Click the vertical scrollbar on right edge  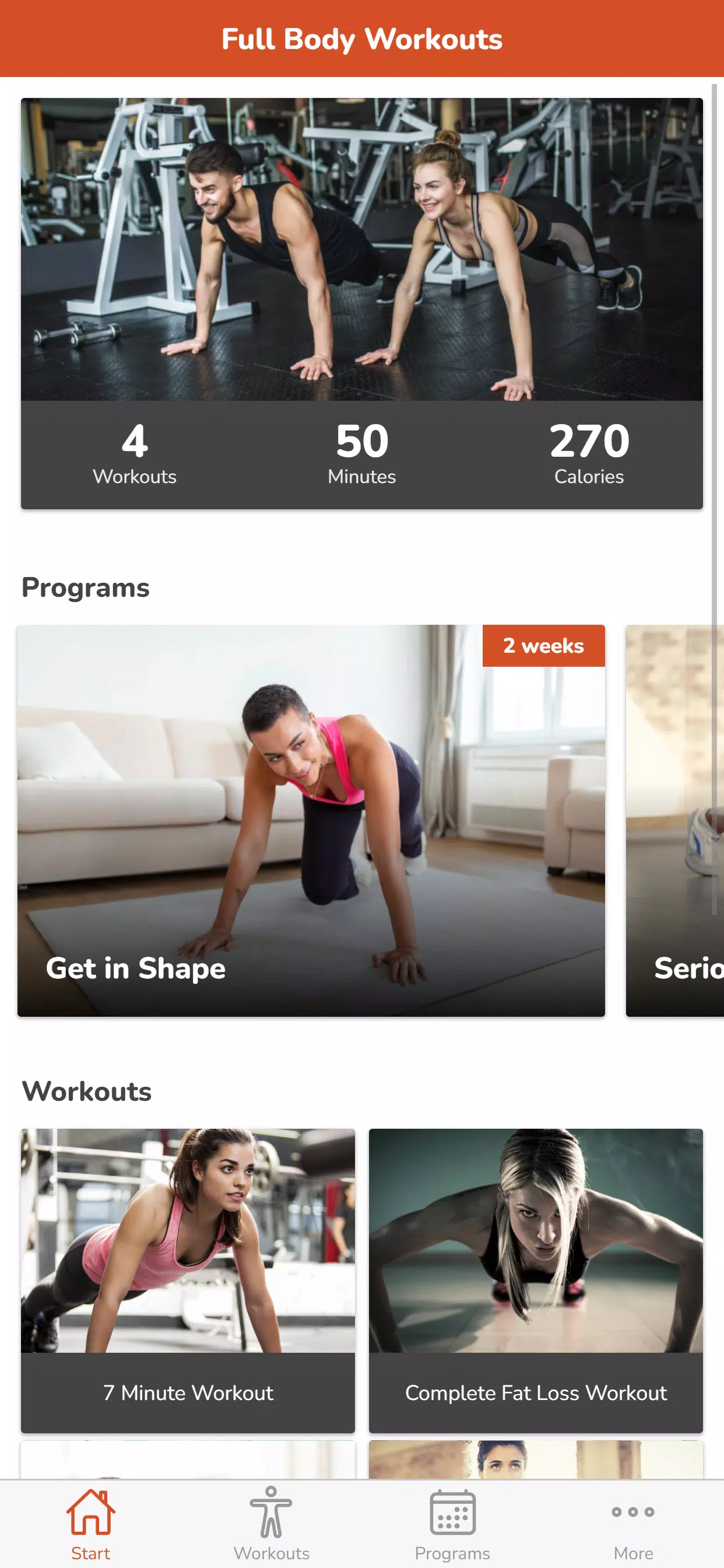pyautogui.click(x=714, y=499)
